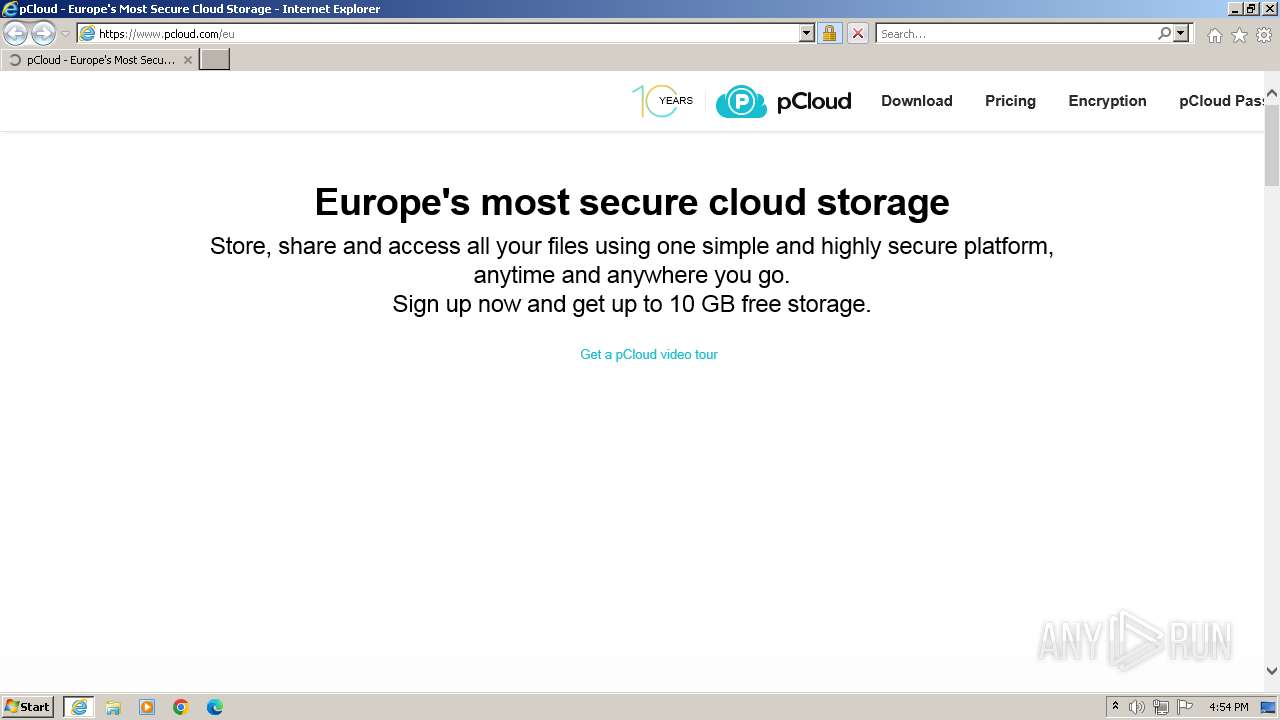Go back with the browser Back arrow

[16, 34]
